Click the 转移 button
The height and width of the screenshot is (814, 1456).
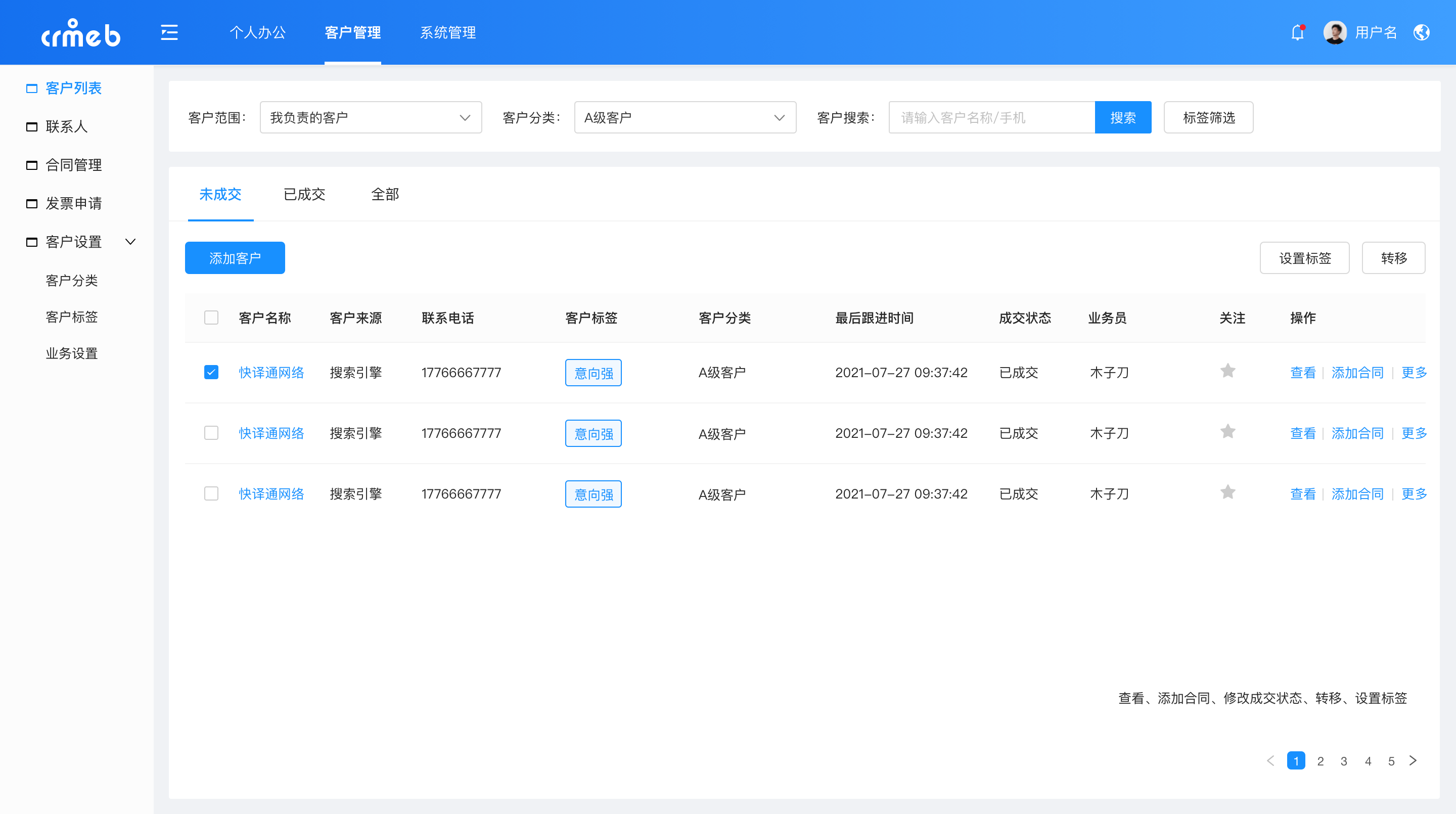tap(1394, 258)
